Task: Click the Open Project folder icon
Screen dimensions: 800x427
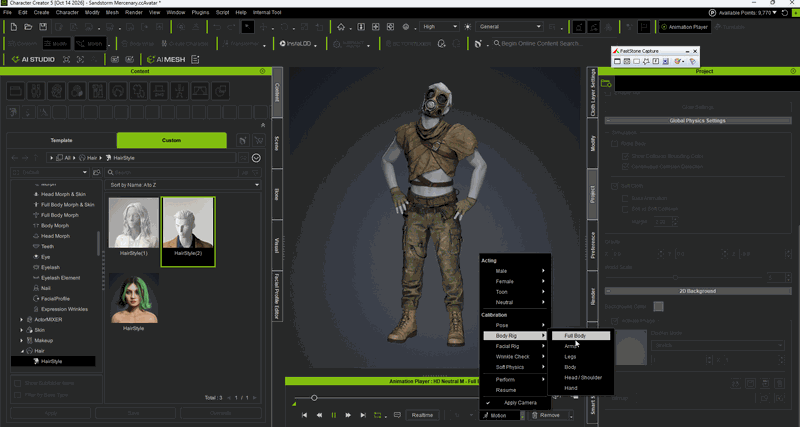Action: tap(29, 27)
